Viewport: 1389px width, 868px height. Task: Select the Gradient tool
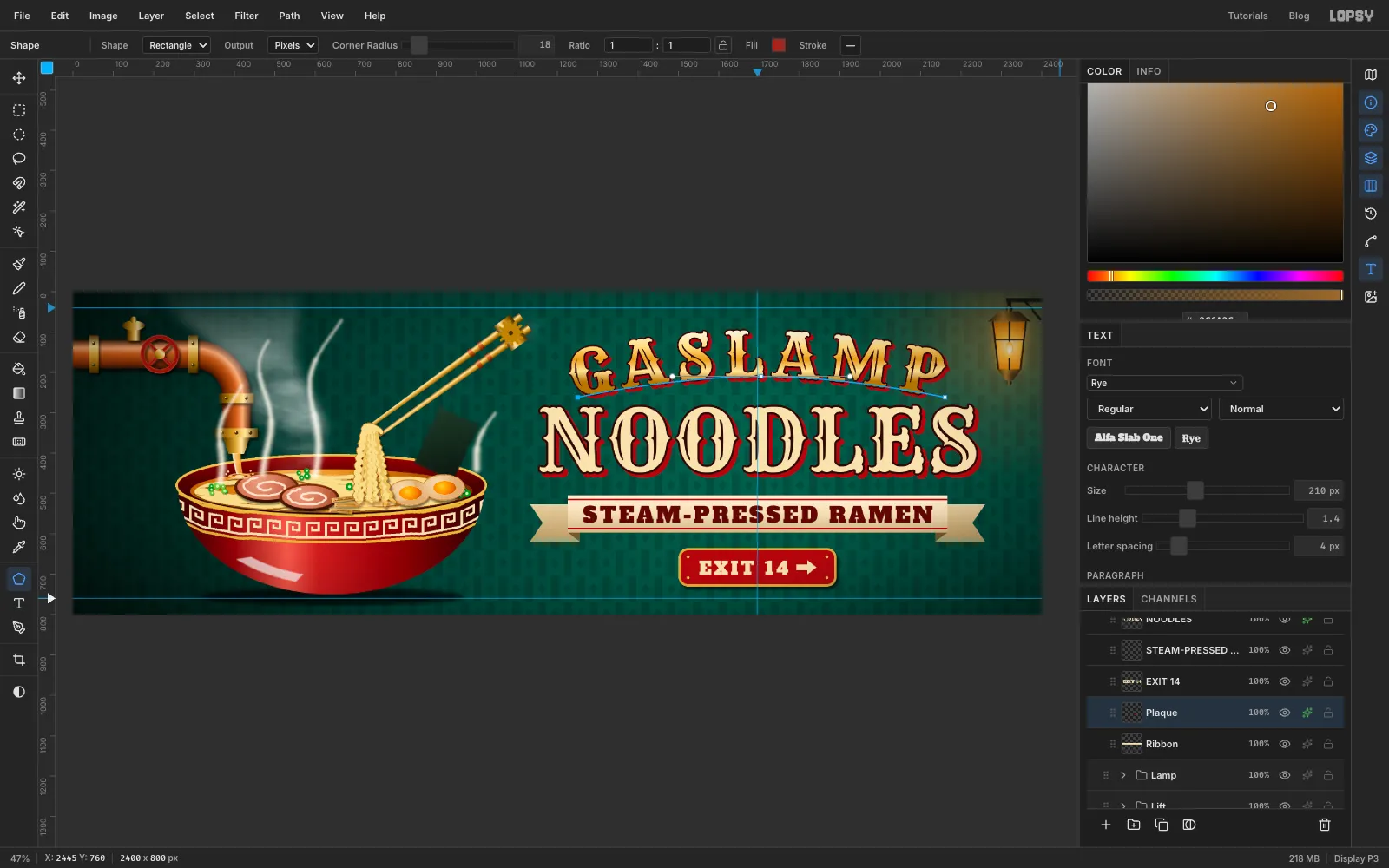pos(19,393)
